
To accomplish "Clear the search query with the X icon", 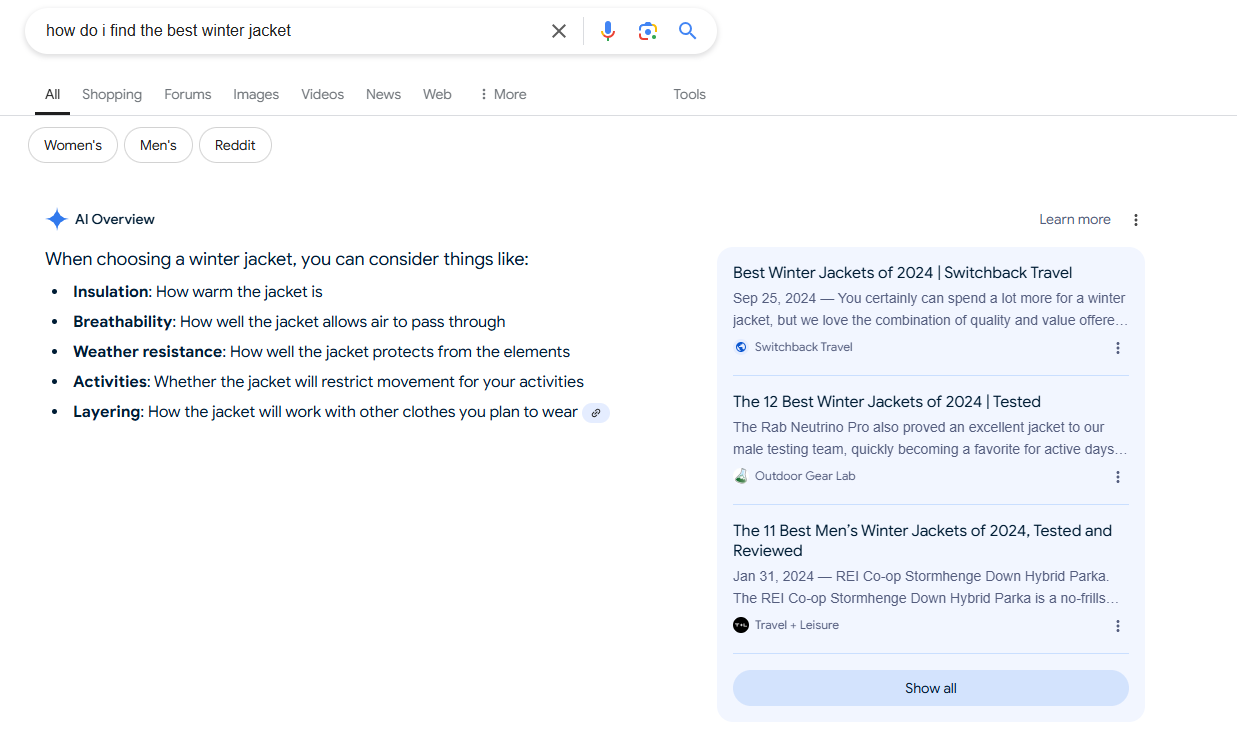I will [x=559, y=31].
